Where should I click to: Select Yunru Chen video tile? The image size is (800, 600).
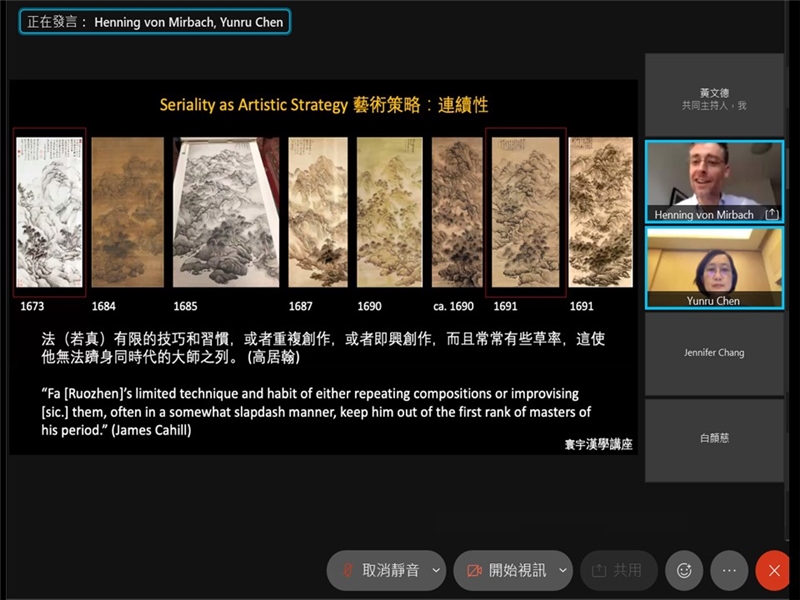click(x=714, y=268)
